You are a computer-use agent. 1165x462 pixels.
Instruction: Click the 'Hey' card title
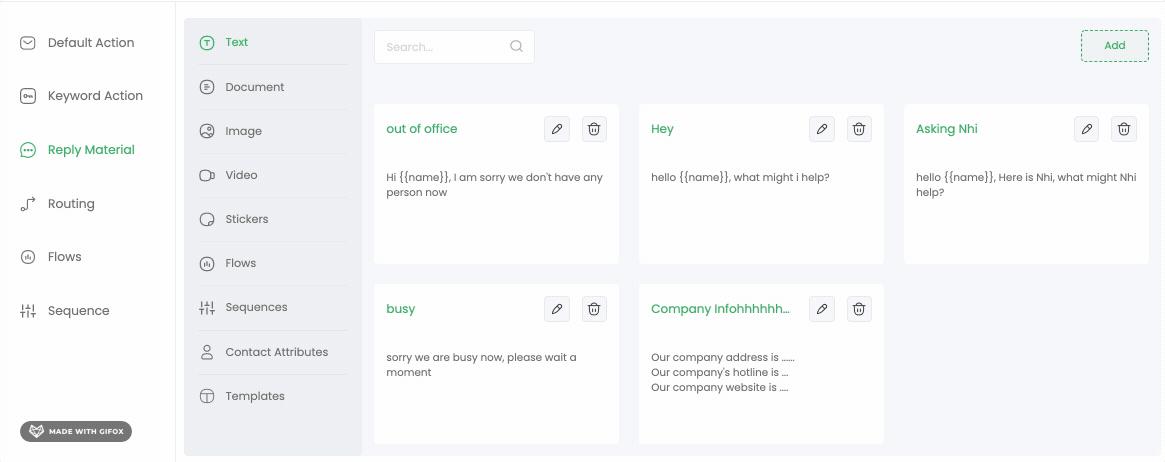[662, 129]
